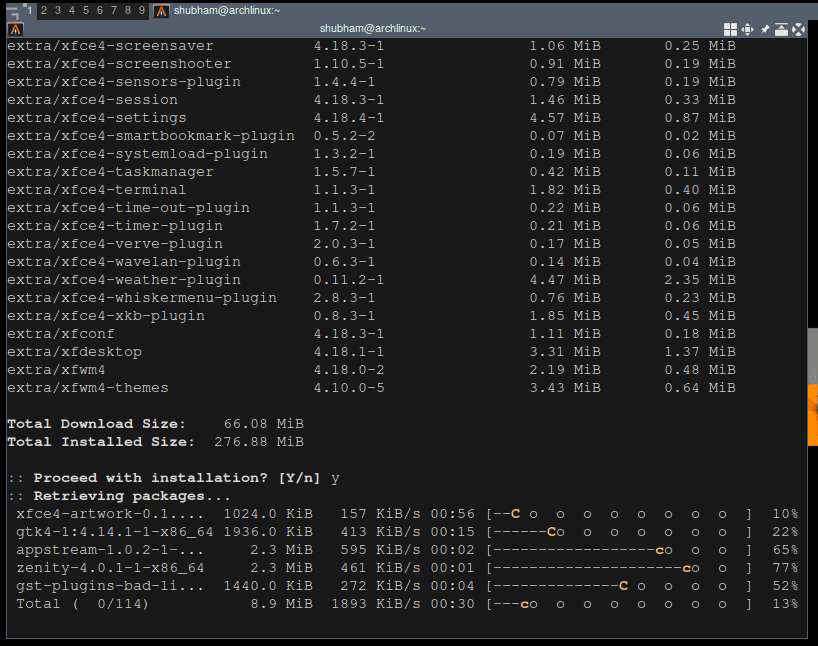Click the extra/xfdesktop package name
Viewport: 818px width, 646px height.
pyautogui.click(x=74, y=352)
